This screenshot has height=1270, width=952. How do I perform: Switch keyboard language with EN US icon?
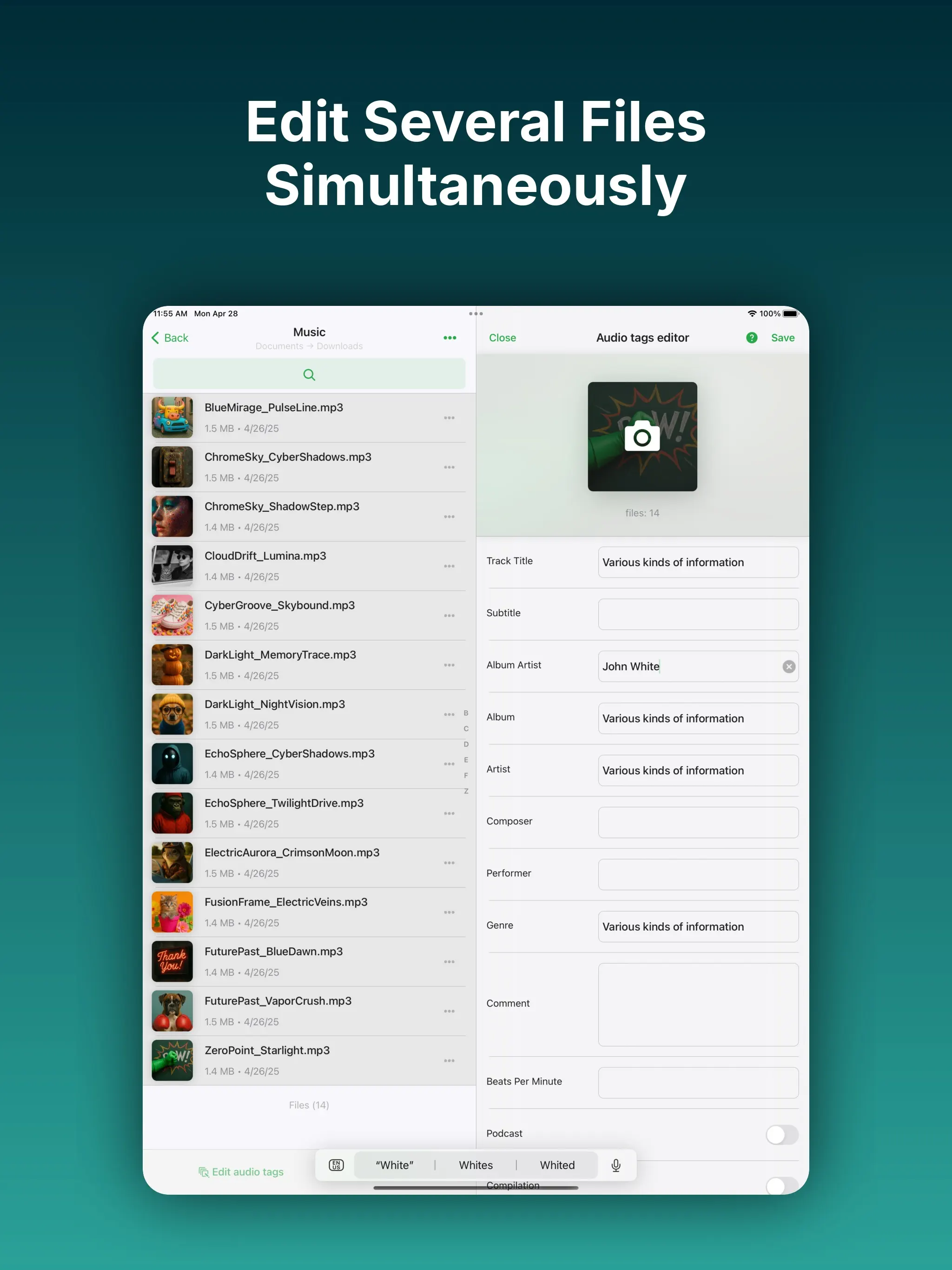pos(336,1165)
